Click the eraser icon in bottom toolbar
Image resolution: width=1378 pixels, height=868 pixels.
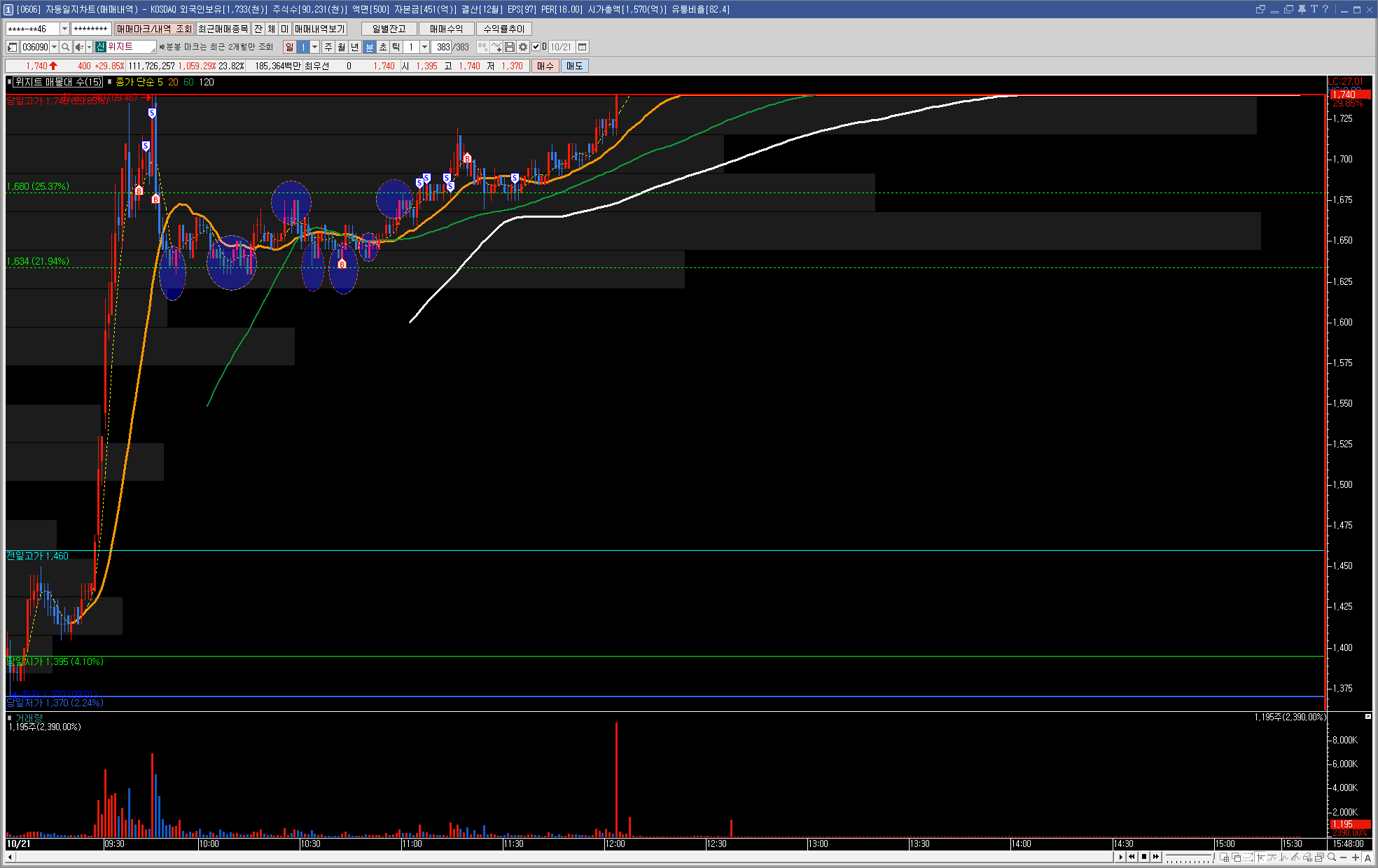pyautogui.click(x=1307, y=857)
